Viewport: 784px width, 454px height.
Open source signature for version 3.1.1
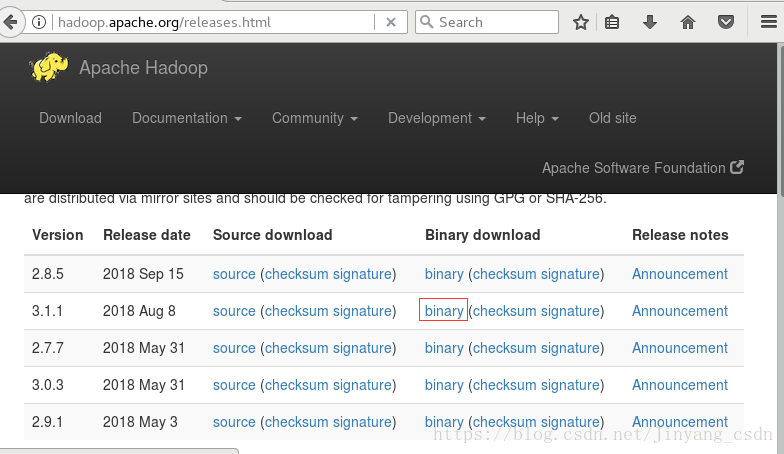point(362,311)
